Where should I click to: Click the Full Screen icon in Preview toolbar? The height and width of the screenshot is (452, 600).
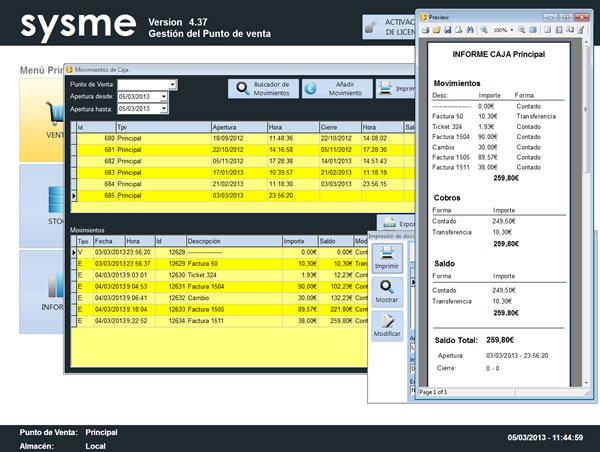coord(533,30)
